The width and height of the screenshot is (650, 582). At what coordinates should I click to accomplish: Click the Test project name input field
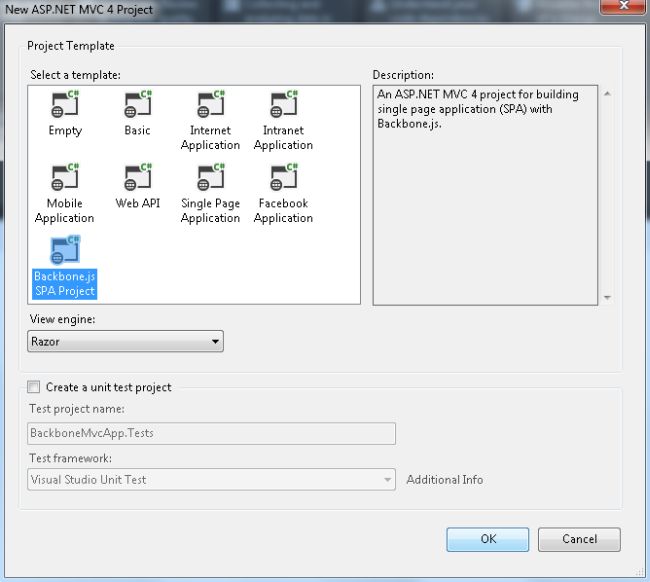211,433
